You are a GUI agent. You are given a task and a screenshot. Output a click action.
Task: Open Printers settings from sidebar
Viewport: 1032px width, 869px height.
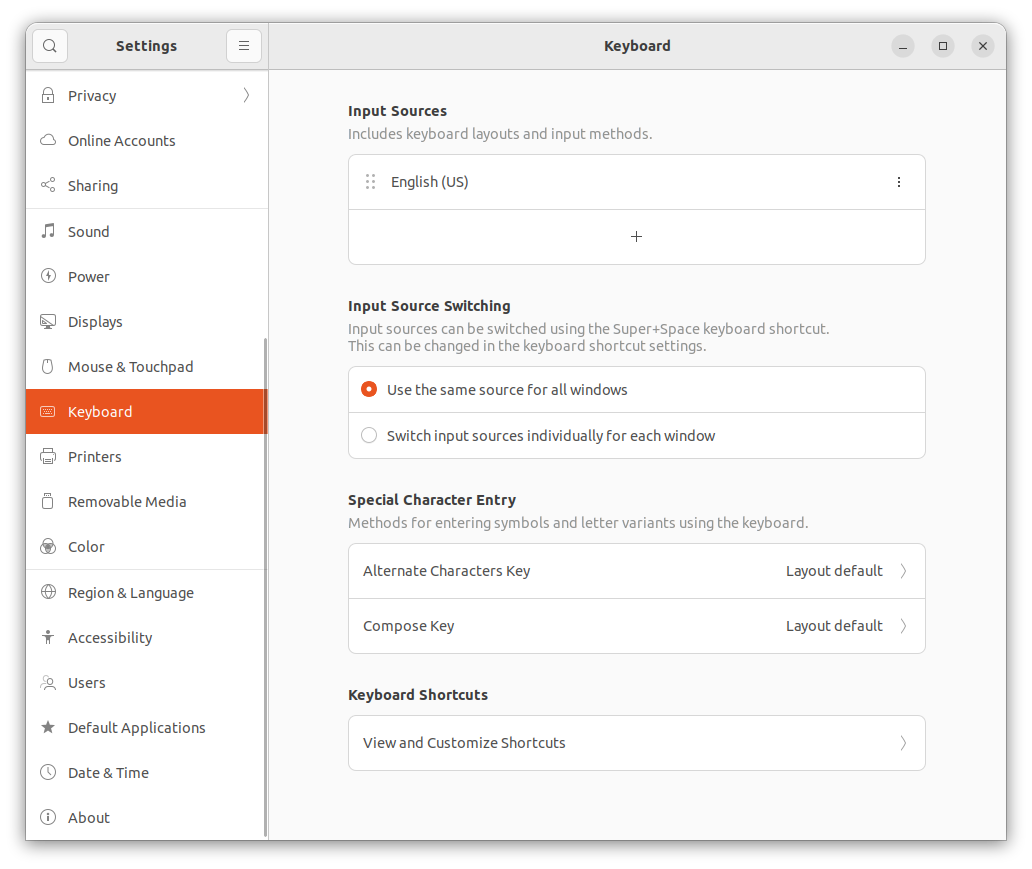click(x=47, y=456)
